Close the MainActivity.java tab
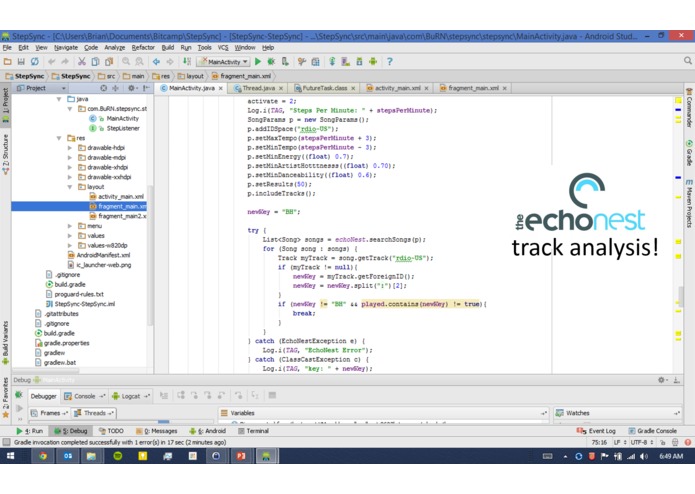695x494 pixels. [220, 88]
